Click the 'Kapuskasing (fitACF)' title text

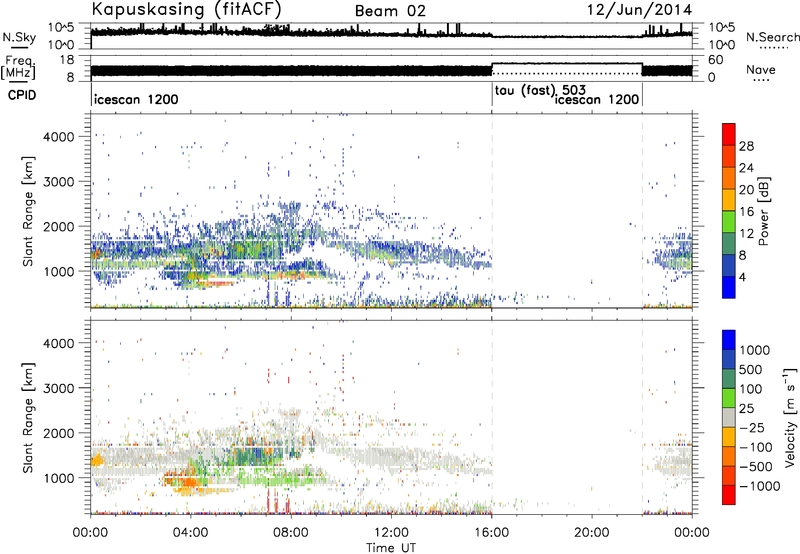186,10
